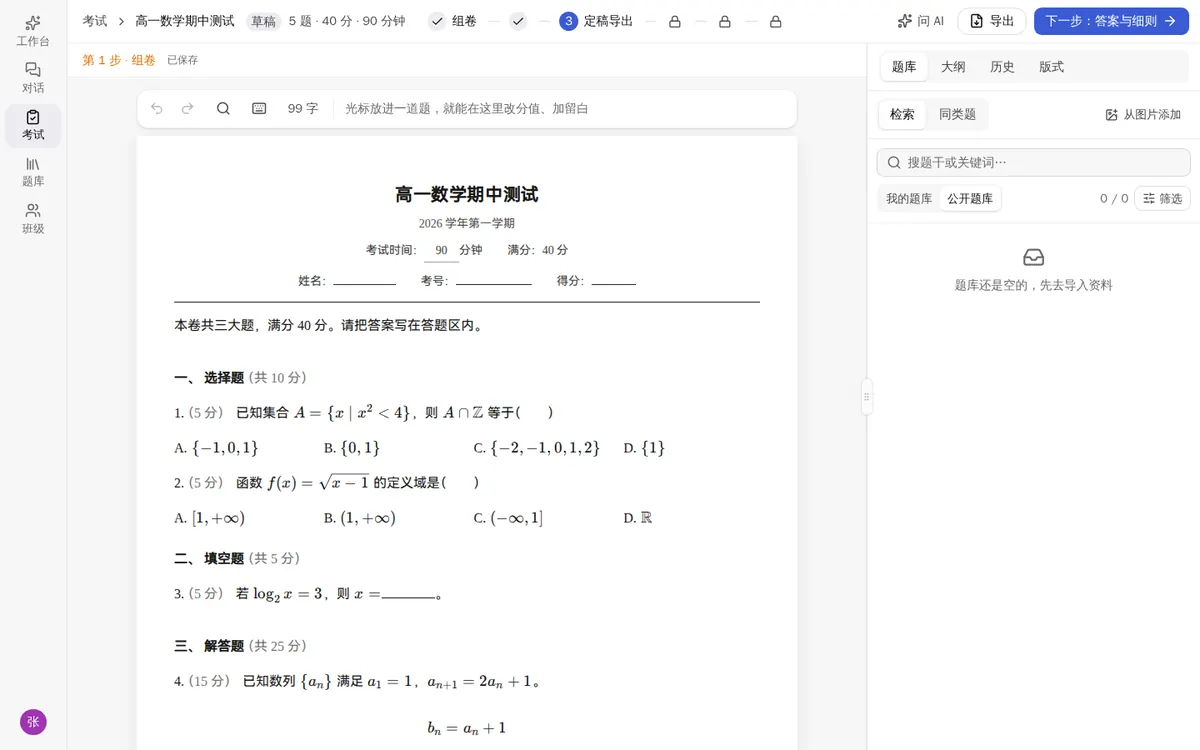Click the 考号 blank line
This screenshot has height=750, width=1200.
coord(494,282)
